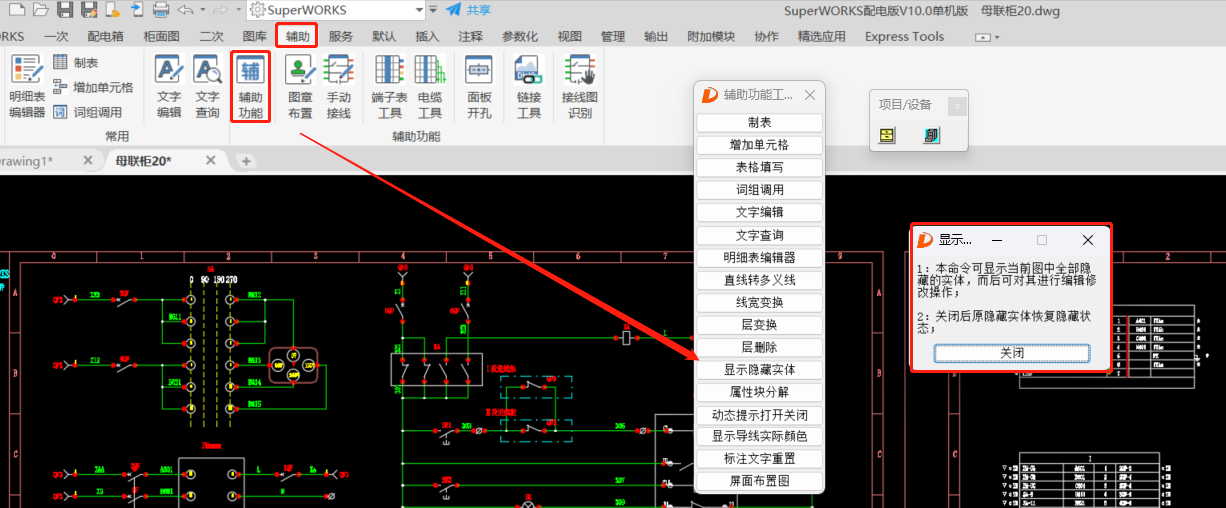Screen dimensions: 1226x508
Task: Click the 显示隐藏实体 button
Action: click(759, 369)
